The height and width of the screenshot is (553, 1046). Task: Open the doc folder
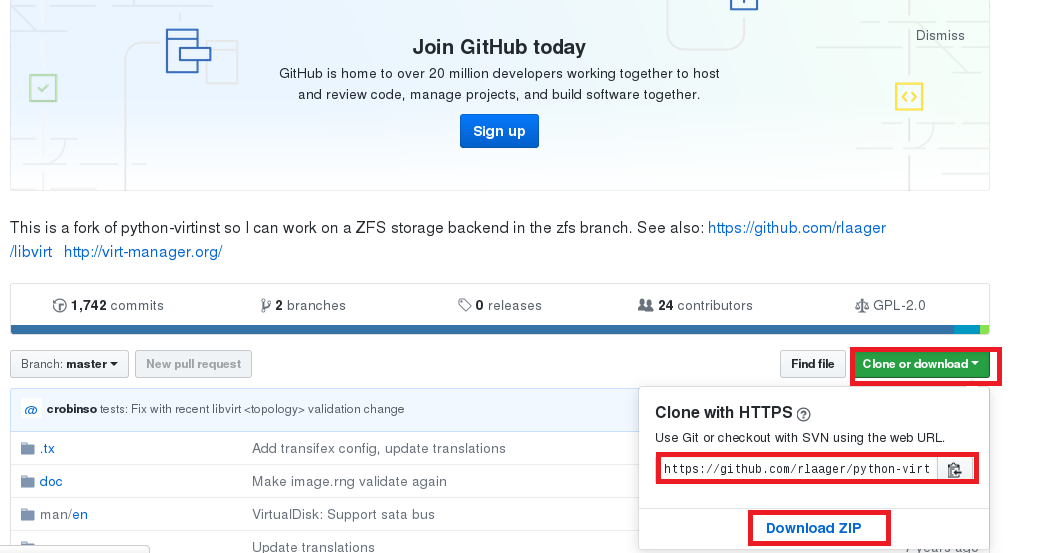click(51, 482)
